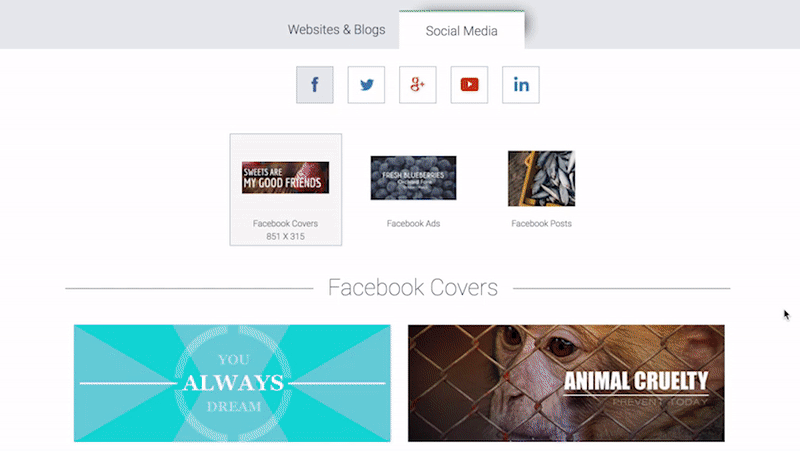
Task: Choose the Google Plus icon
Action: (x=418, y=85)
